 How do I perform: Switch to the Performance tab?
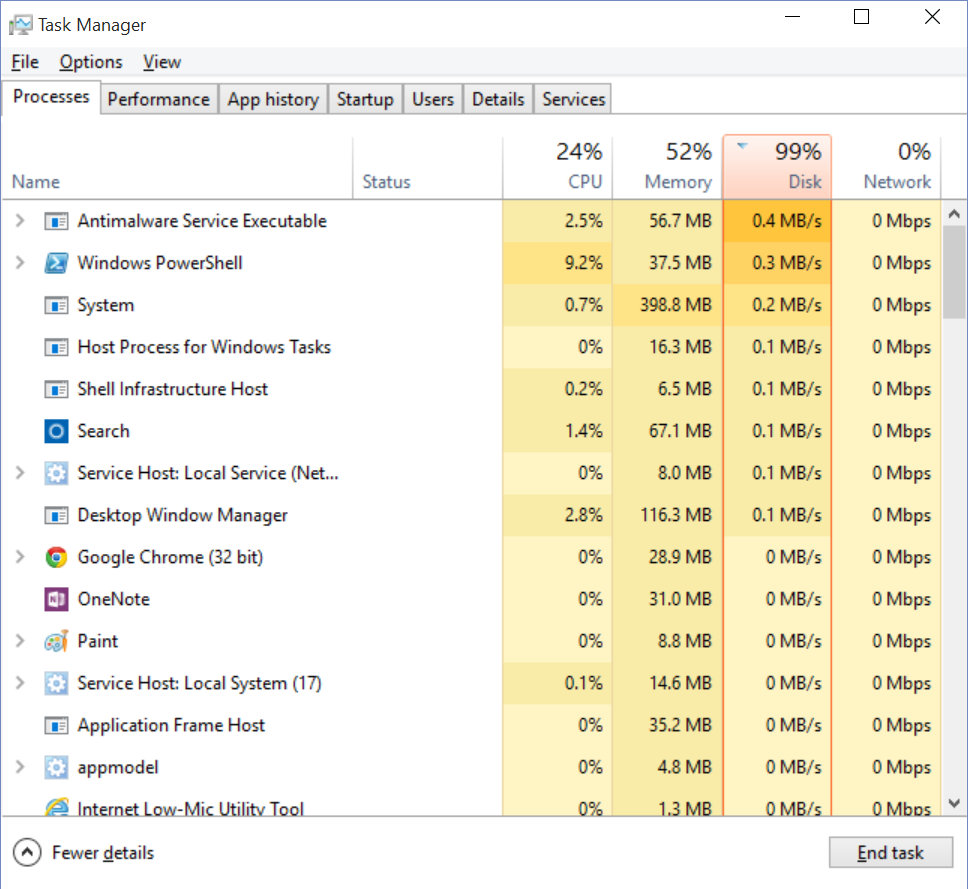coord(159,99)
